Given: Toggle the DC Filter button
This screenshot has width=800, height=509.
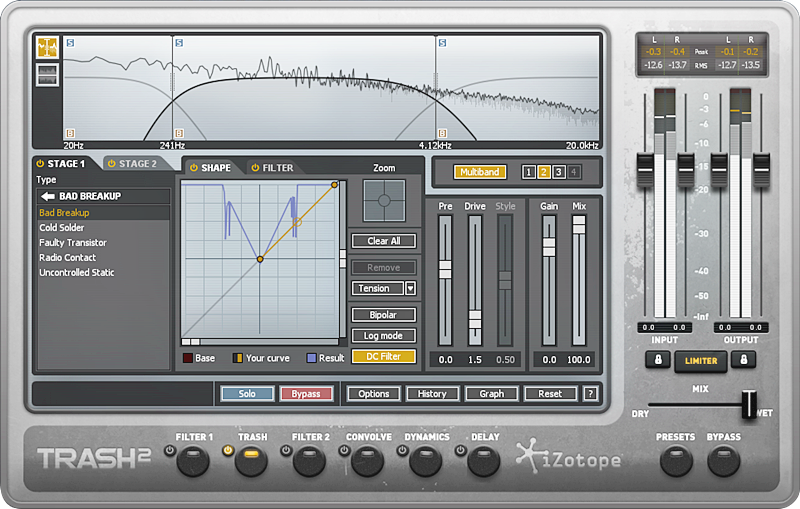Looking at the screenshot, I should [x=384, y=357].
